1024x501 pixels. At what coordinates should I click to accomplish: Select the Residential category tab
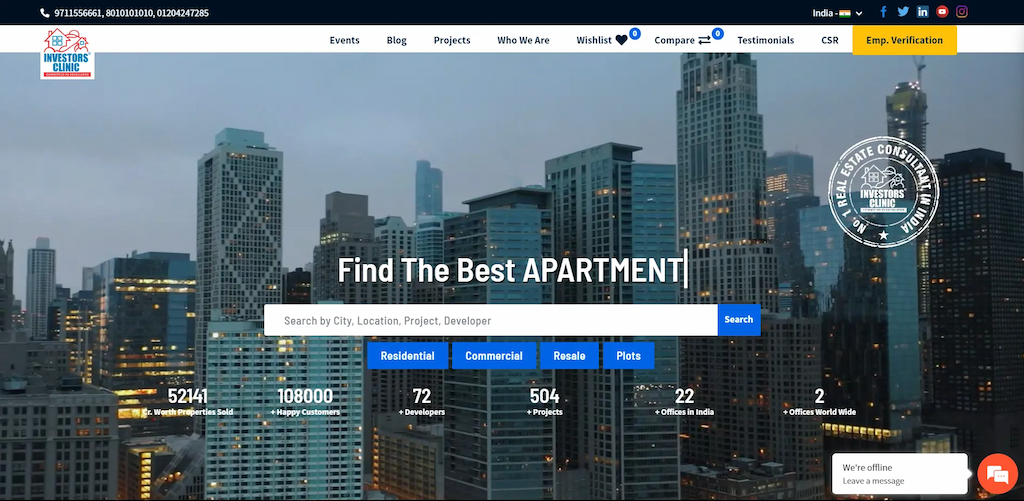[407, 356]
